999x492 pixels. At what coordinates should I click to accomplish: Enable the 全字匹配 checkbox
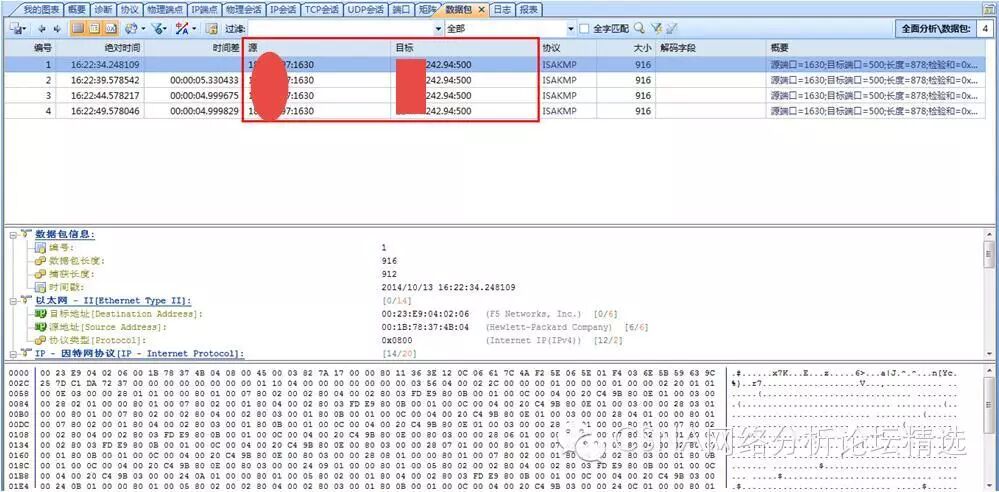coord(584,29)
